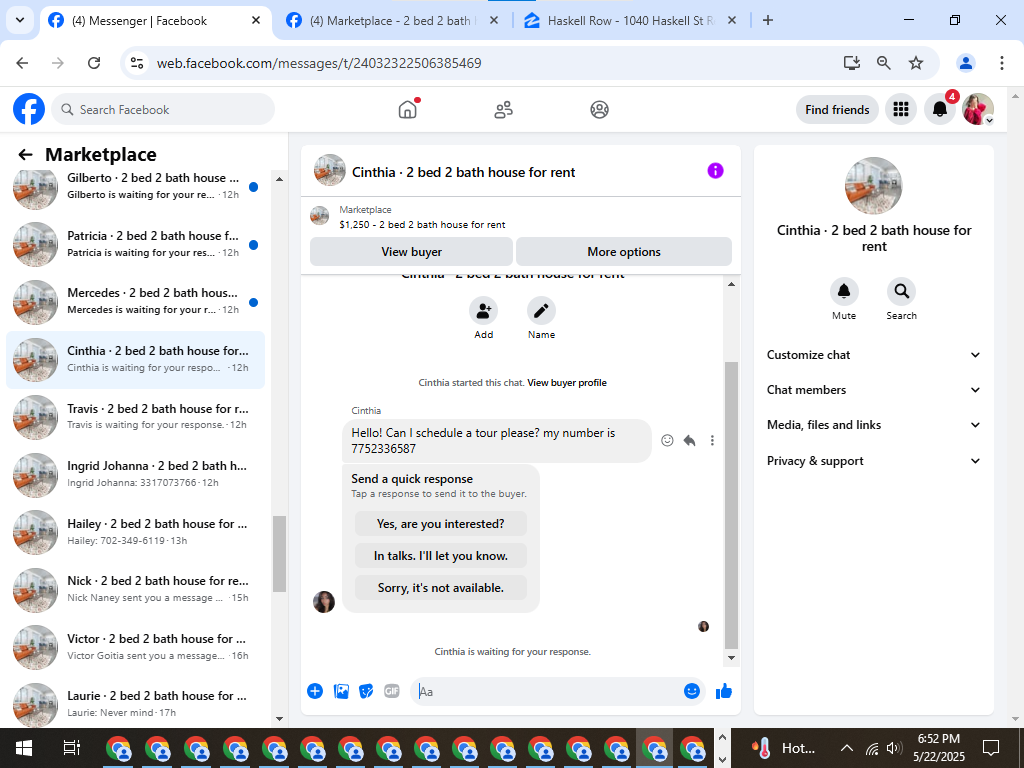Send "In talks. I'll let you know." response

(x=441, y=556)
